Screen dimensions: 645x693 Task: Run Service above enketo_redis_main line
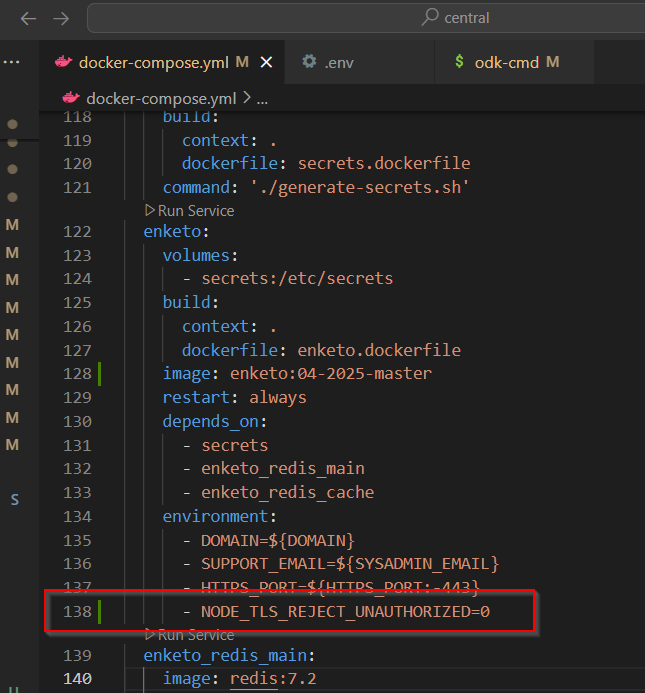(x=190, y=635)
